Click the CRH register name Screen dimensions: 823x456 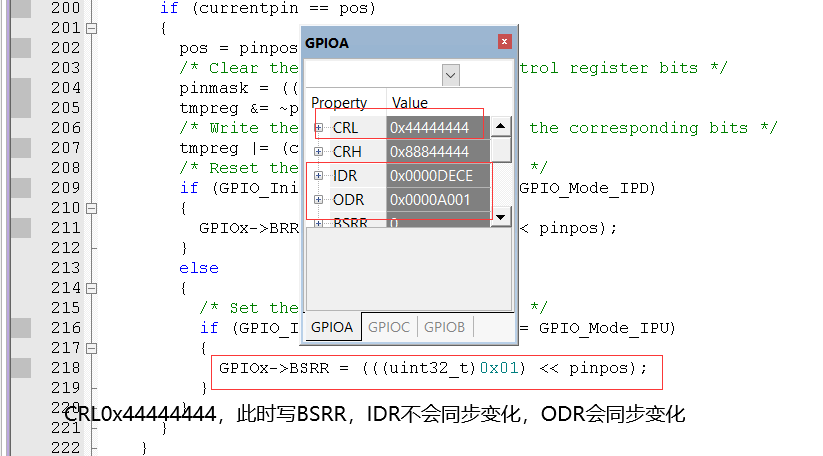point(347,152)
